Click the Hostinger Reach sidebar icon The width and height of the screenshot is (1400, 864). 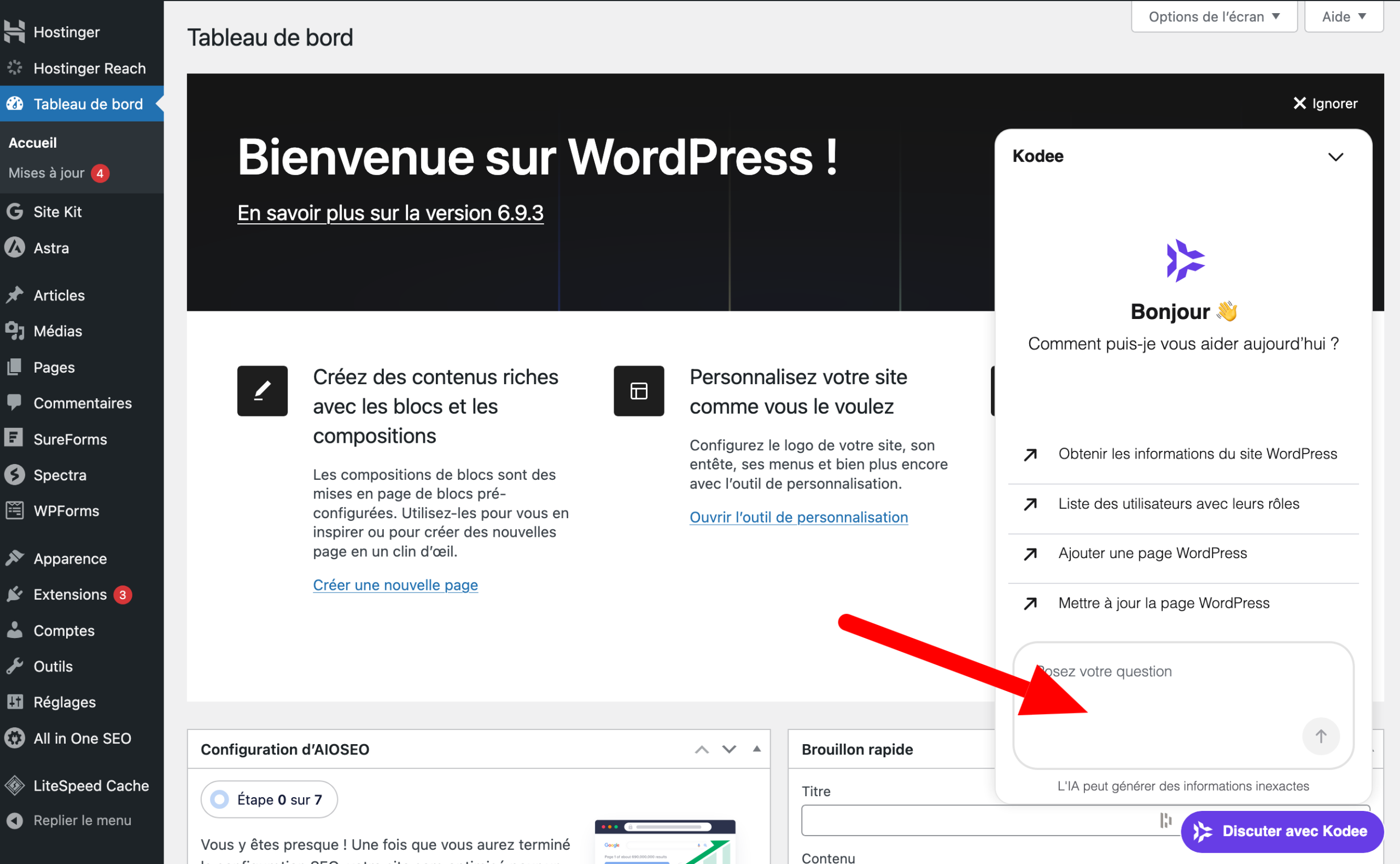pyautogui.click(x=15, y=68)
